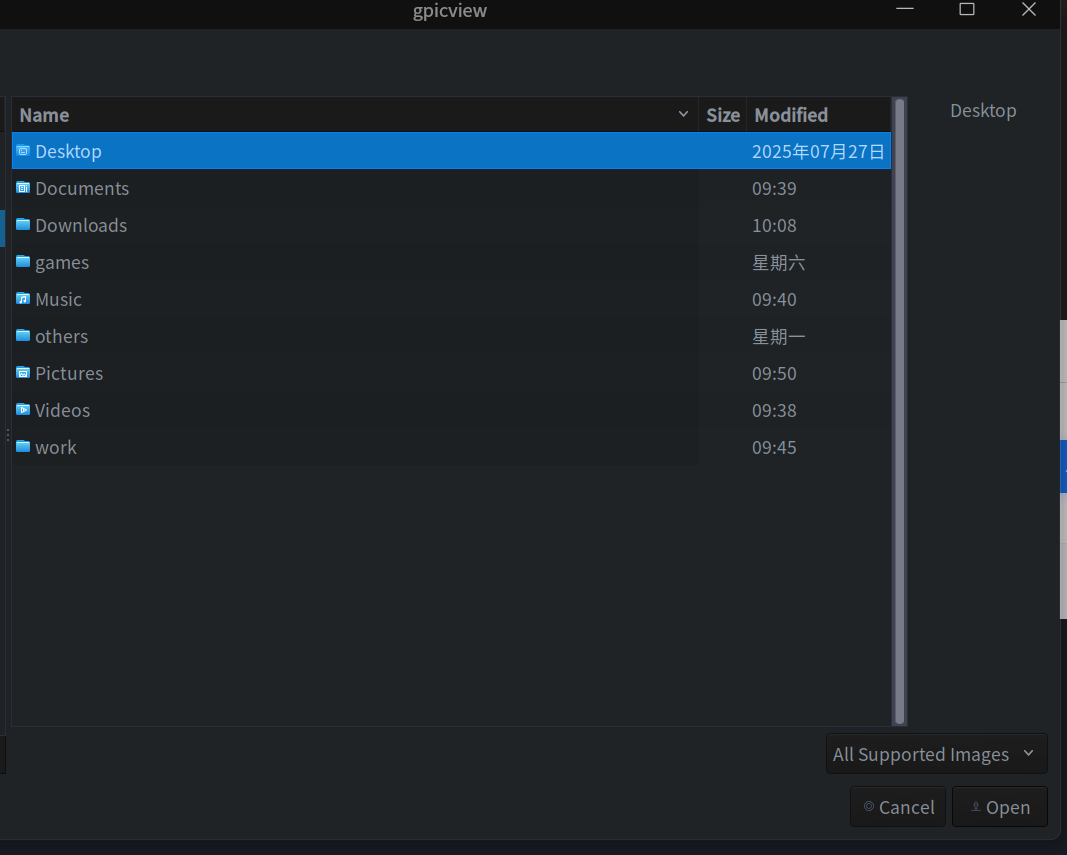The height and width of the screenshot is (855, 1067).
Task: Click the 星期六 modified value
Action: (x=778, y=263)
